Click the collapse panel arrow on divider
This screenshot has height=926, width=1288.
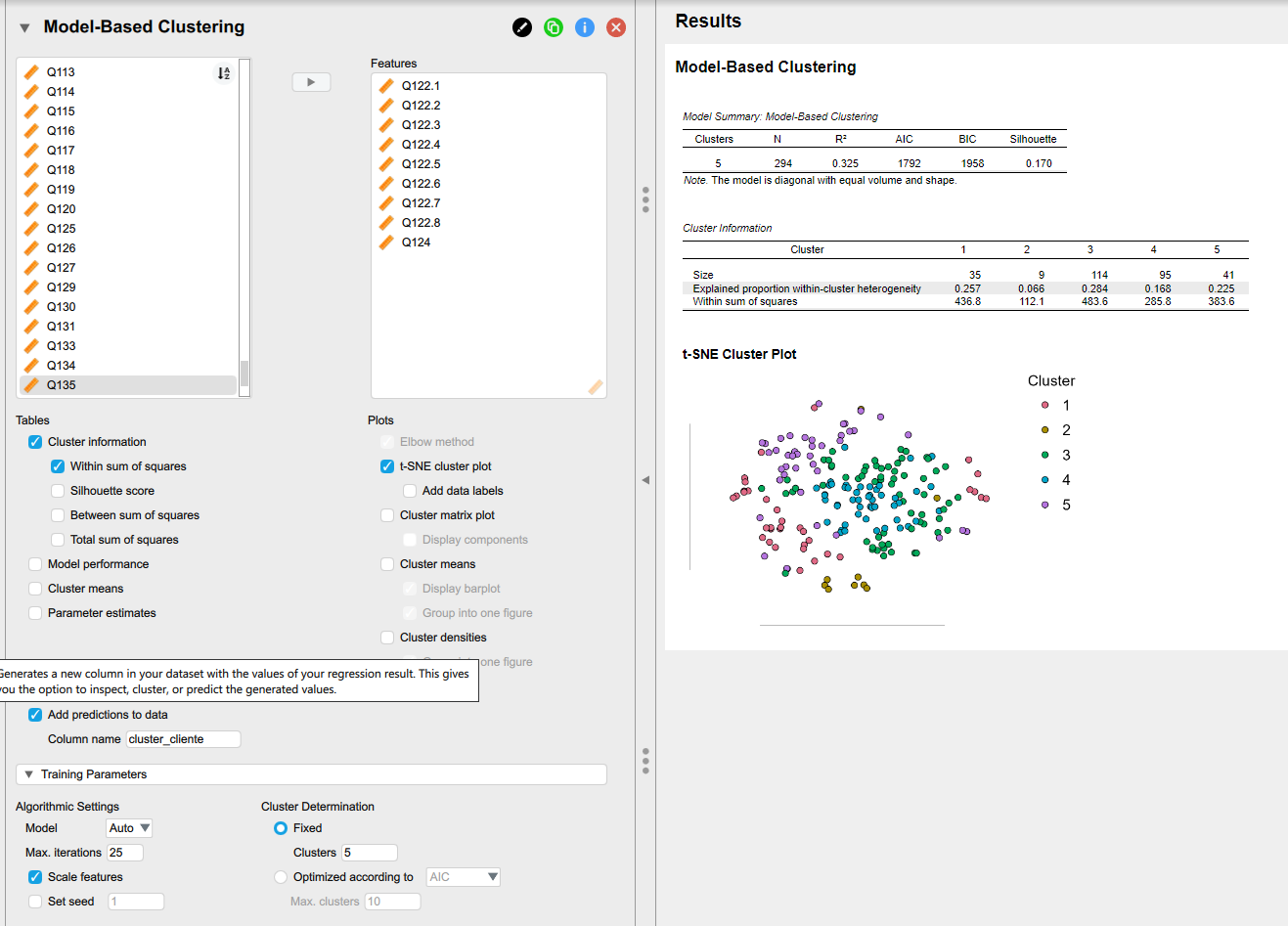(x=645, y=479)
